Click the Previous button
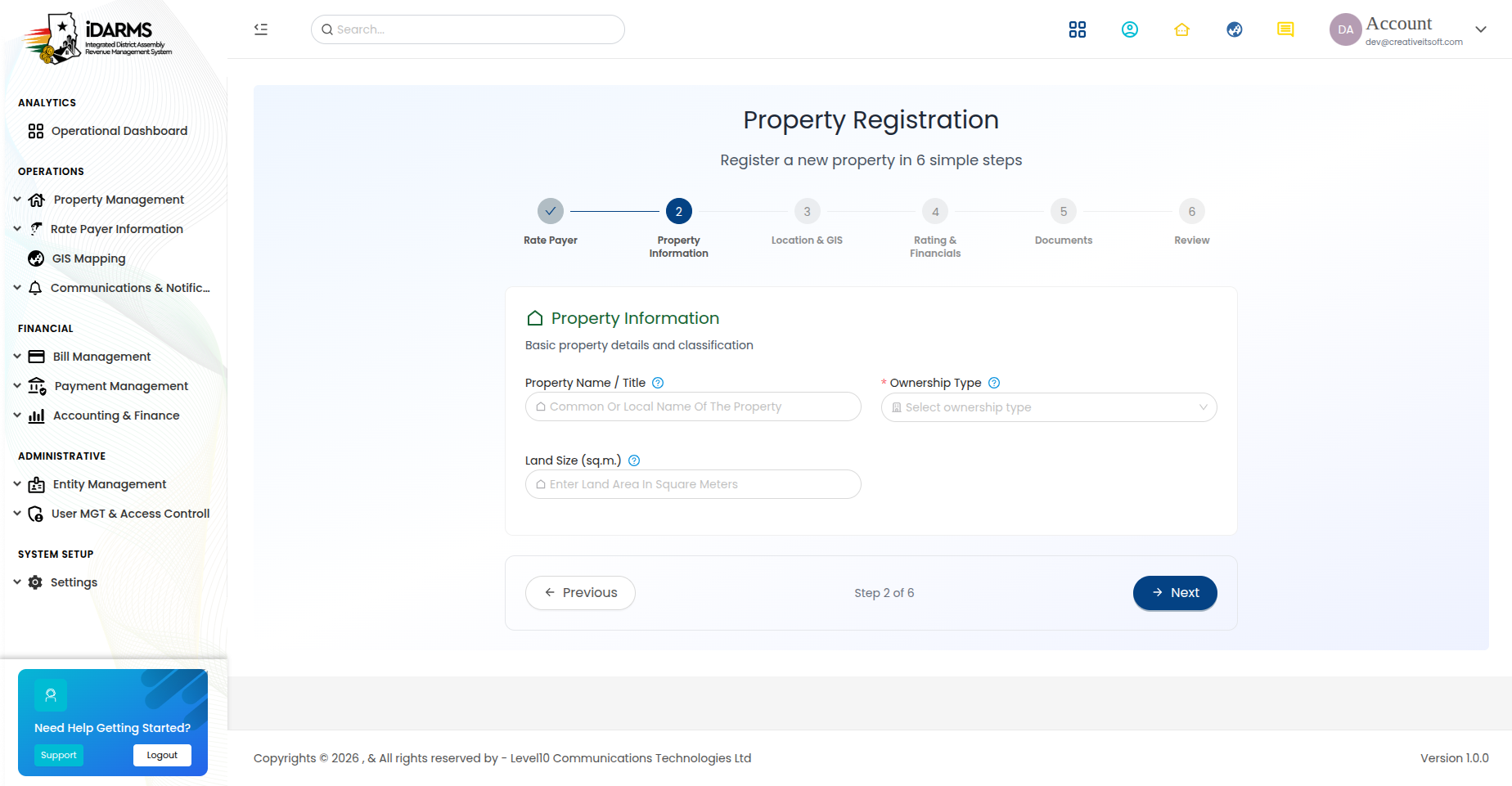Viewport: 1512px width, 786px height. click(580, 593)
